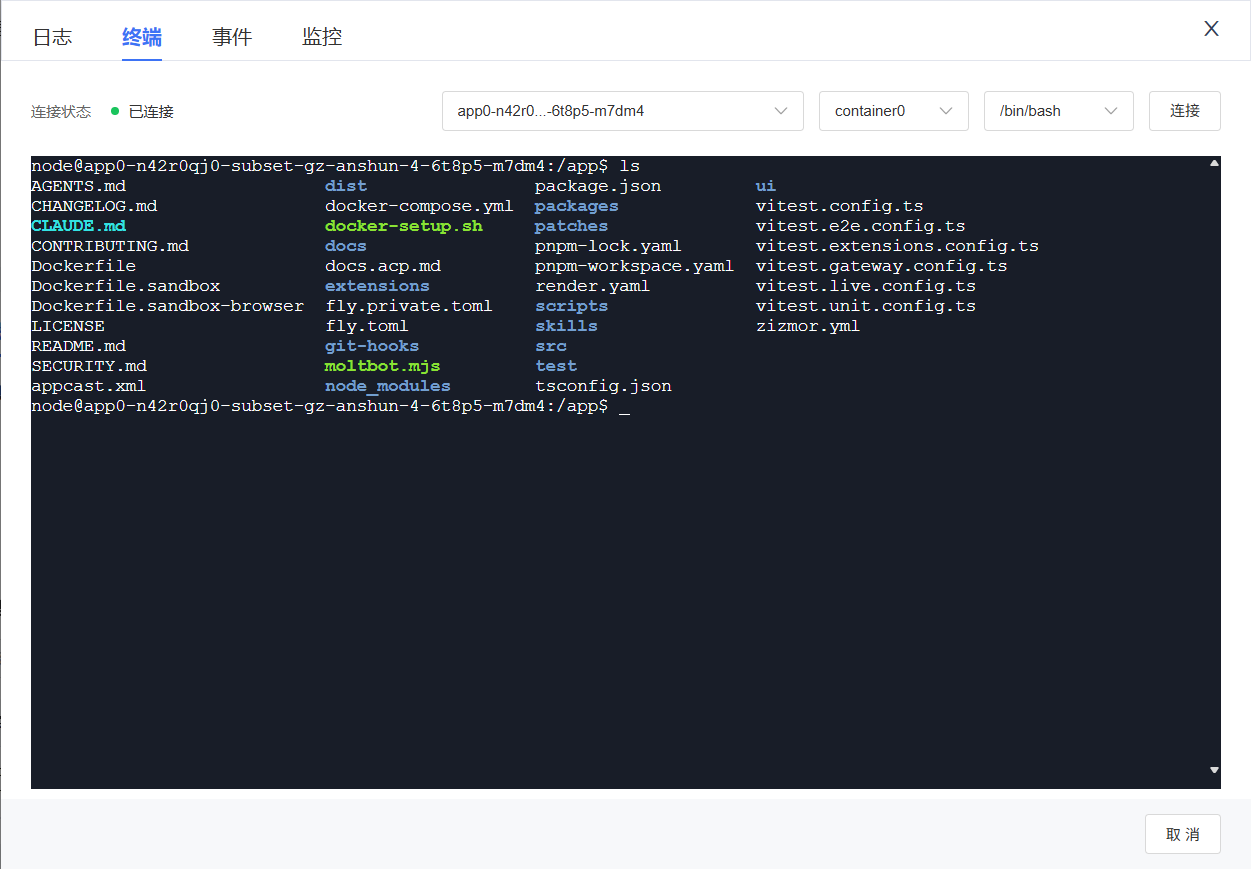
Task: Open the /bin/bash shell selector
Action: (x=1045, y=111)
